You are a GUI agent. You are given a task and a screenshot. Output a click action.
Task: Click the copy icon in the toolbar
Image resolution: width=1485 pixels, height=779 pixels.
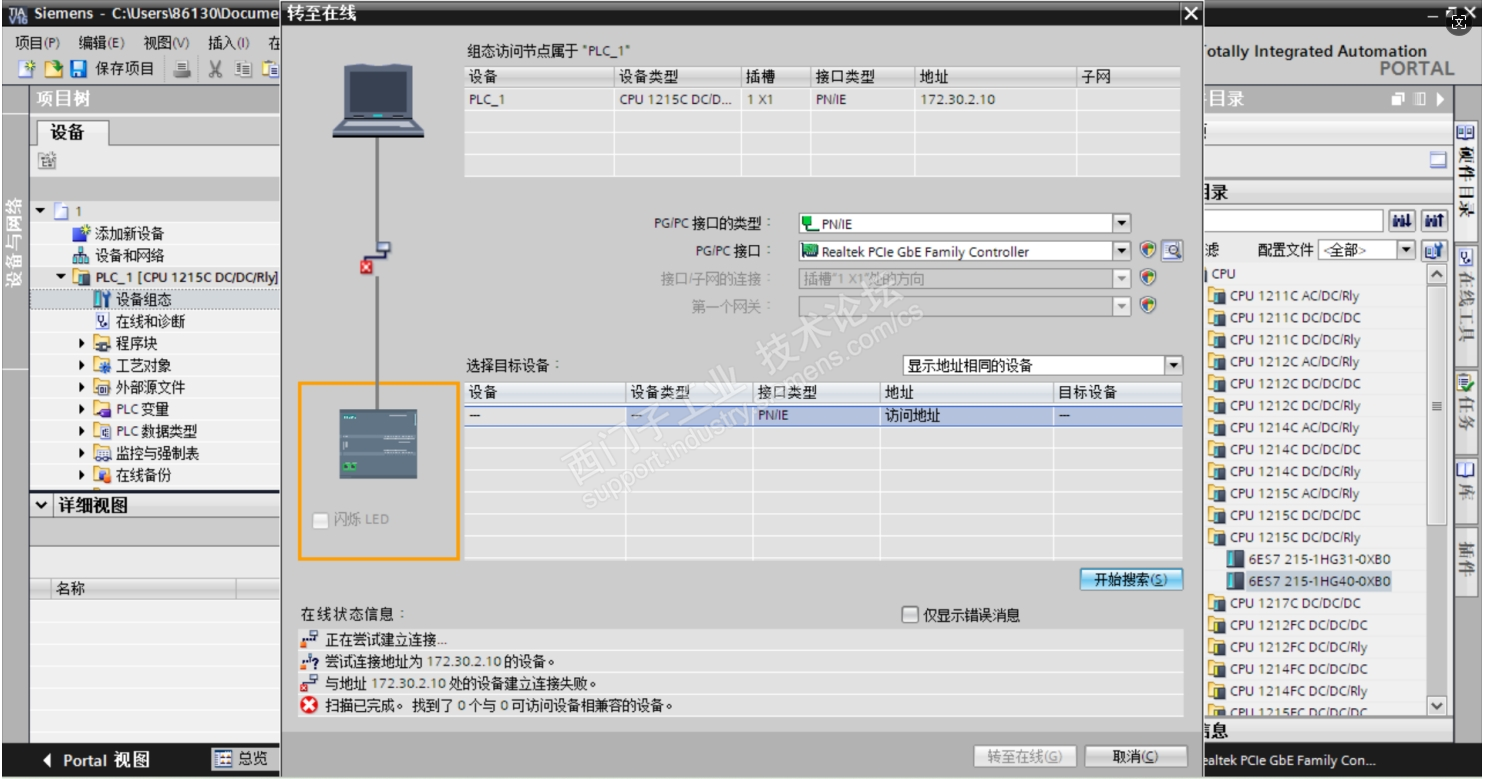pyautogui.click(x=243, y=69)
